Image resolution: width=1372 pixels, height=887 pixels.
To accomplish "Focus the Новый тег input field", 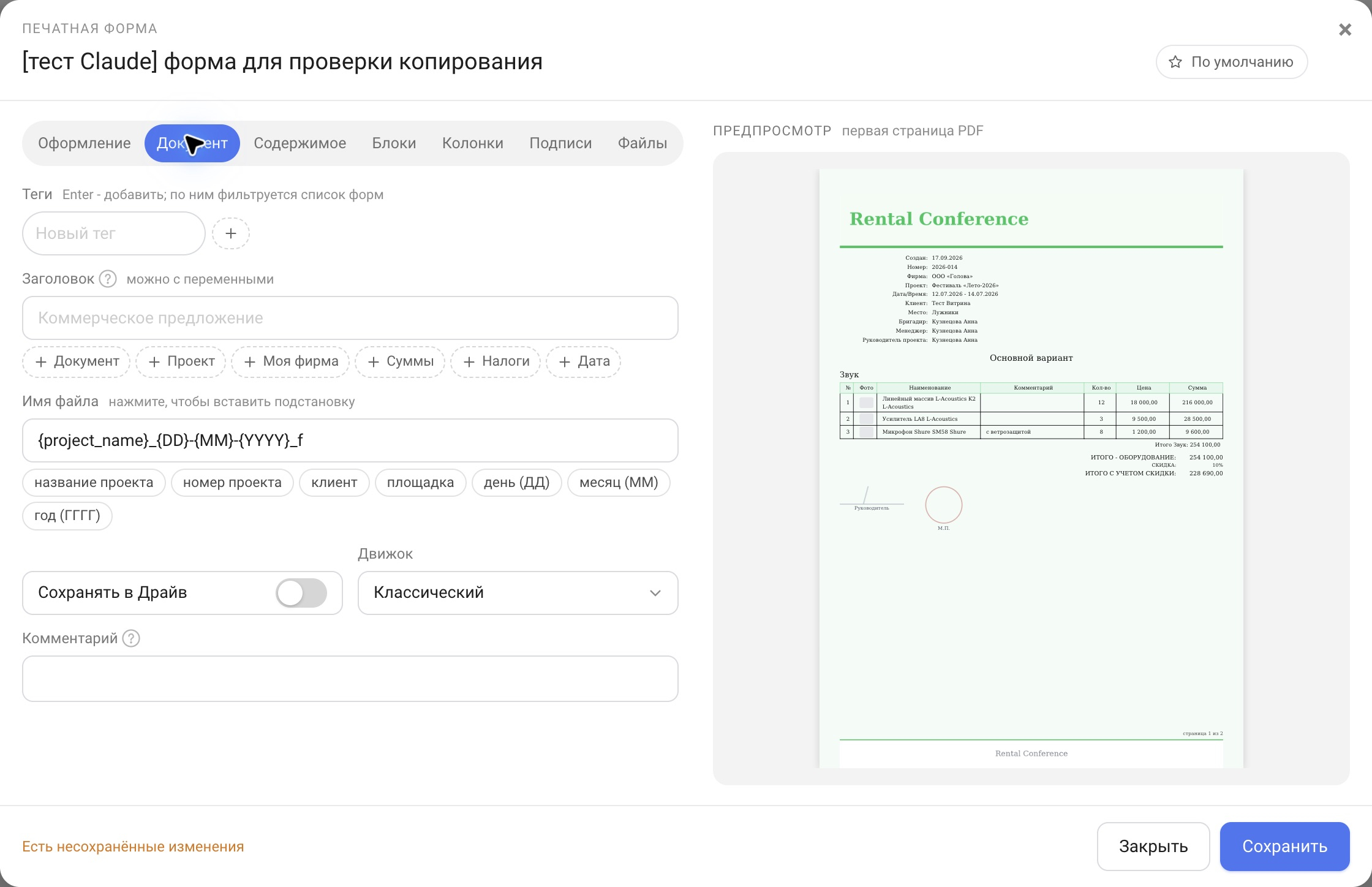I will [114, 233].
